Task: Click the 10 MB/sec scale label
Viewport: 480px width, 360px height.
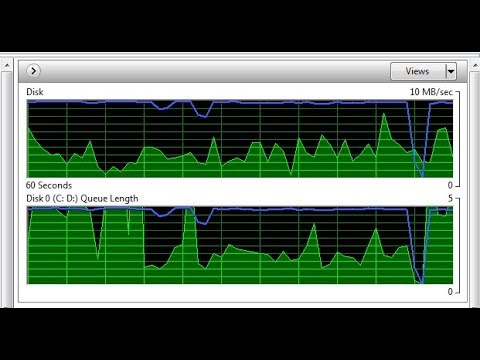Action: coord(431,92)
